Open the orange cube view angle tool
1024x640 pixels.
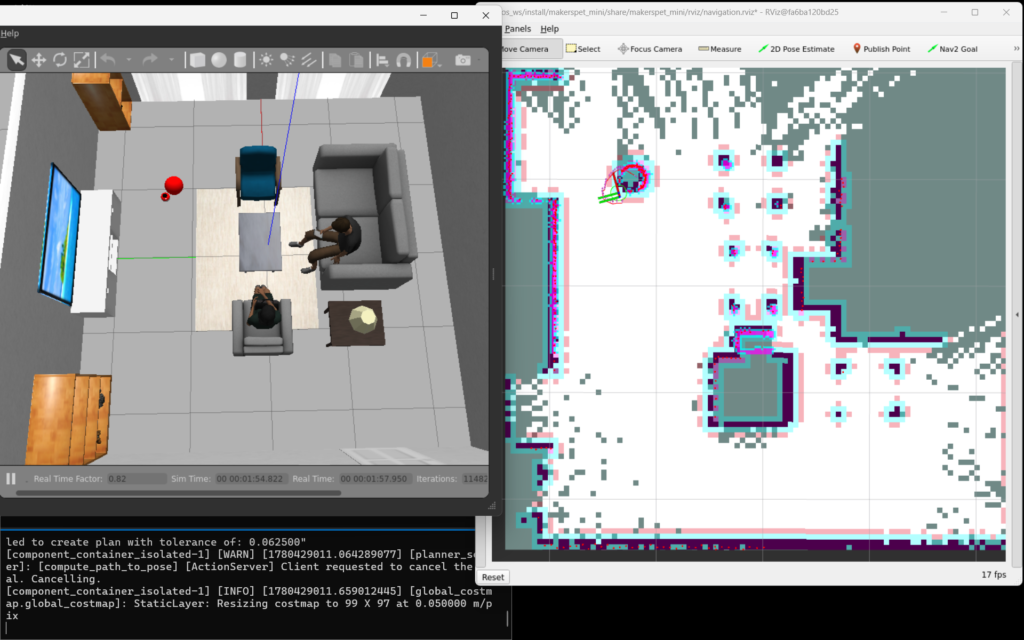coord(429,60)
